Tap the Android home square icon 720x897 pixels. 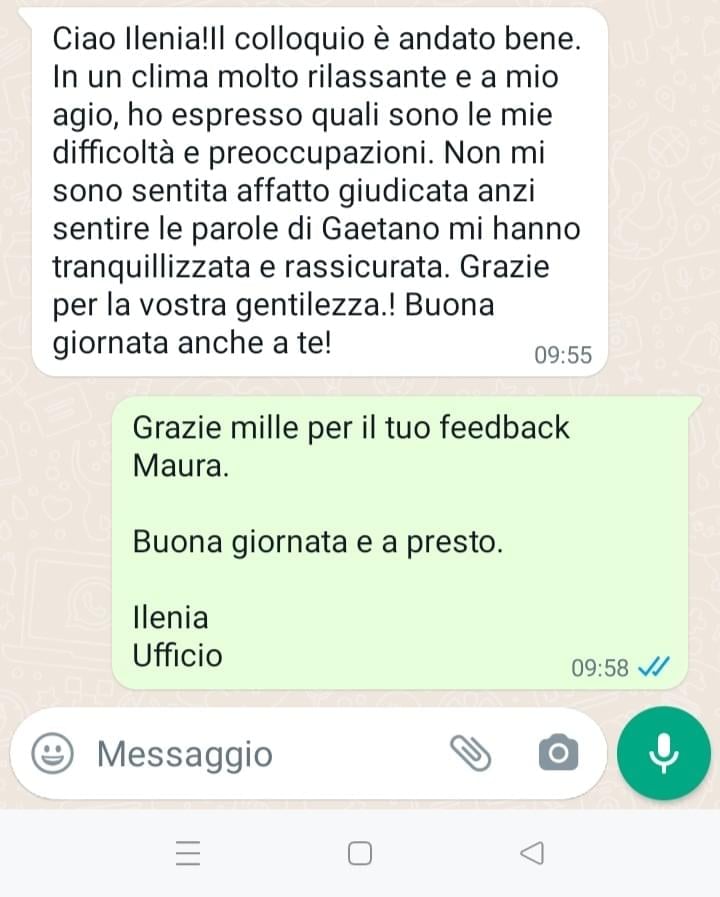point(360,853)
